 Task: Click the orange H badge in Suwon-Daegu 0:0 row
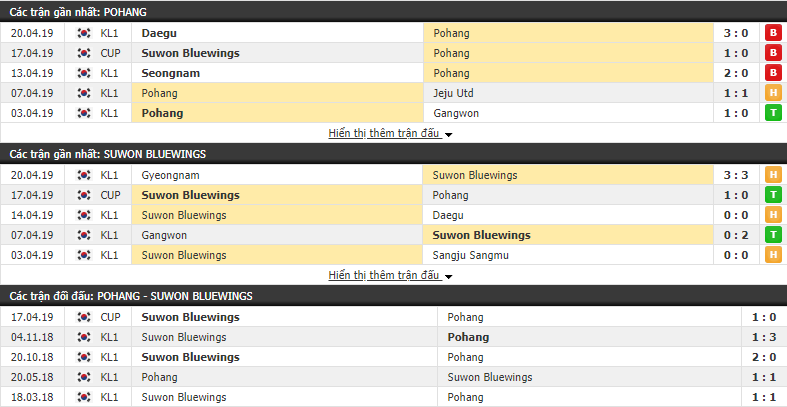(x=773, y=215)
